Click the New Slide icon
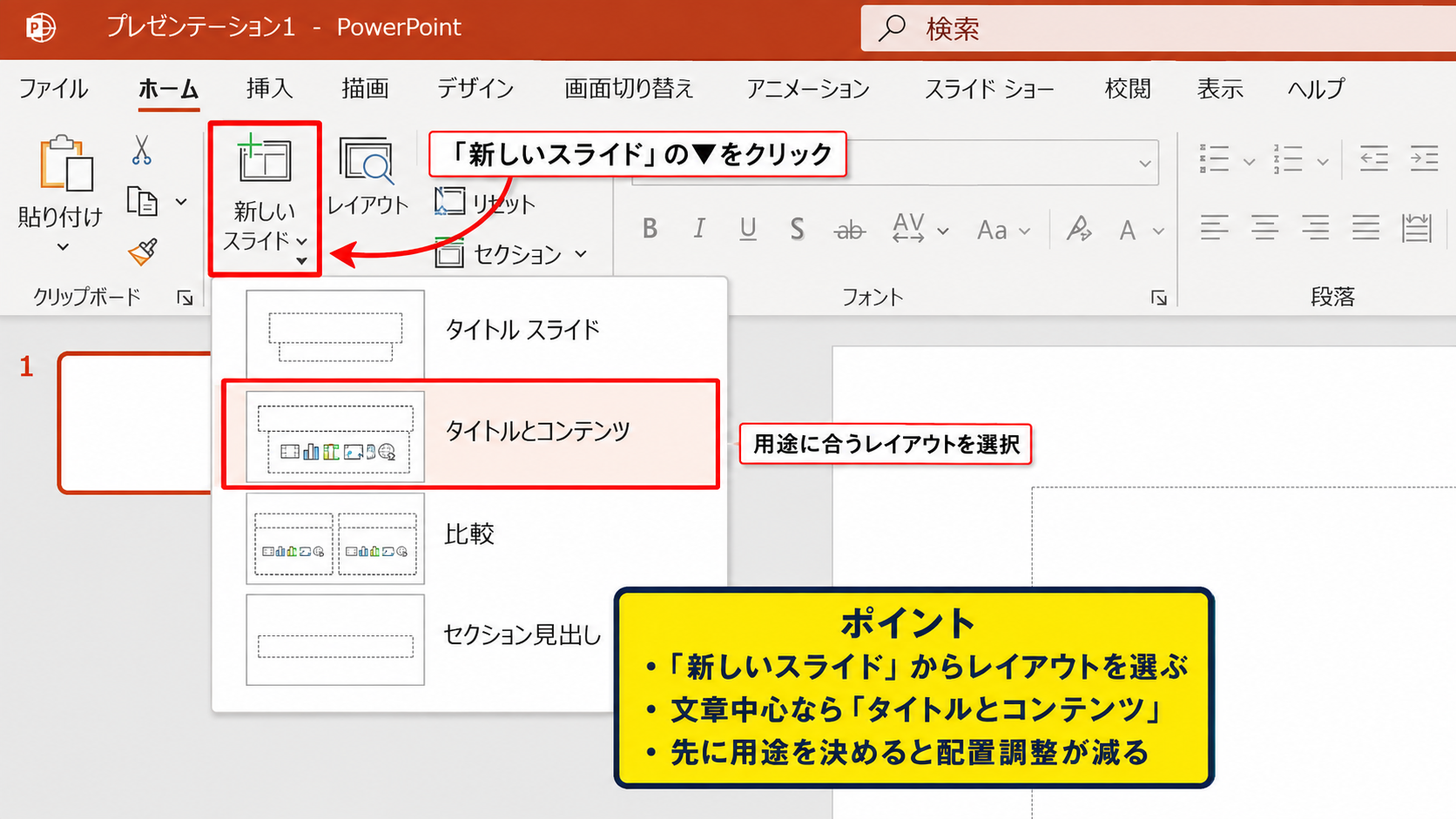This screenshot has width=1456, height=819. point(264,158)
